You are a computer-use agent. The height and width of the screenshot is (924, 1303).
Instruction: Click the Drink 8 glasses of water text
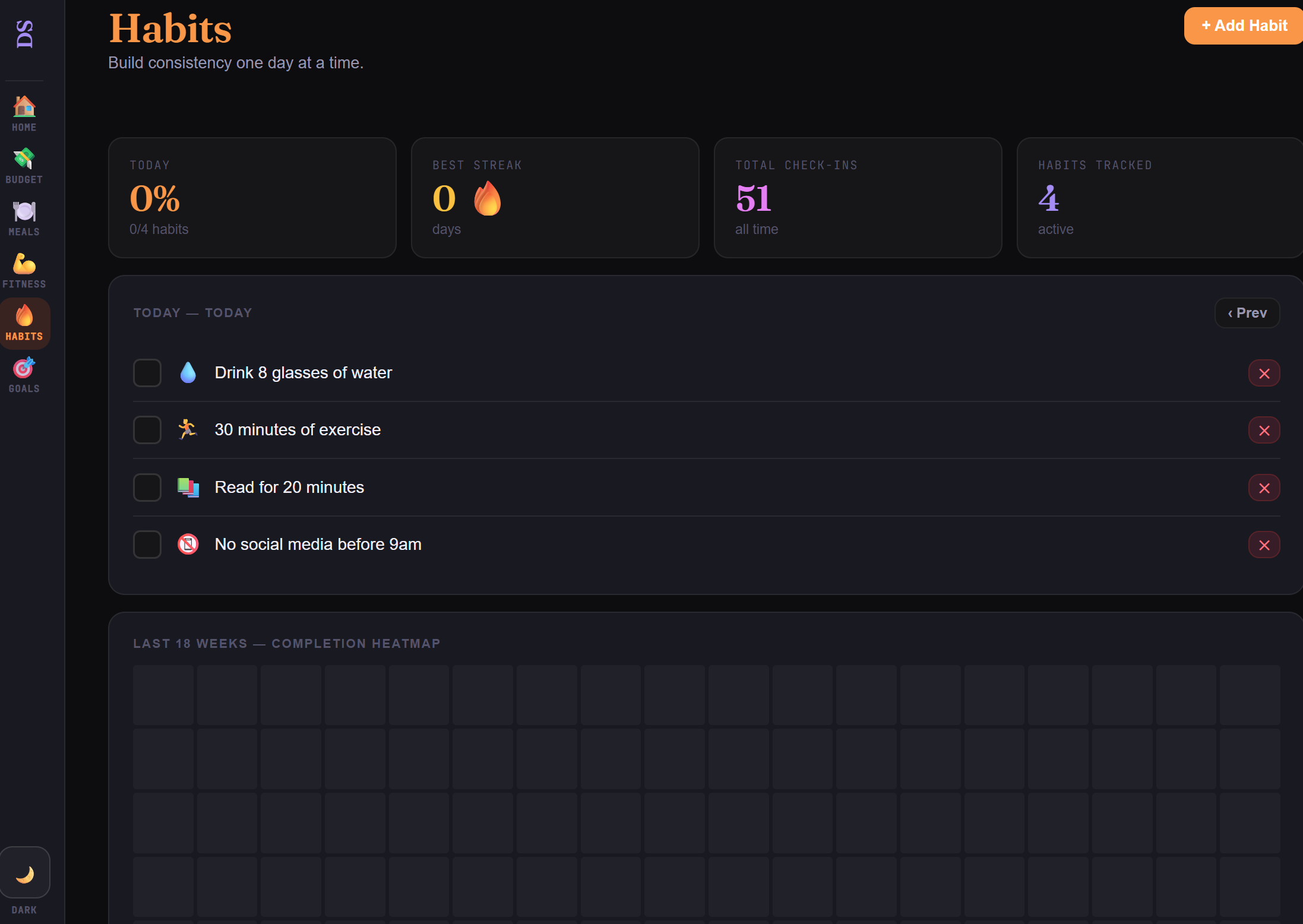pyautogui.click(x=303, y=373)
